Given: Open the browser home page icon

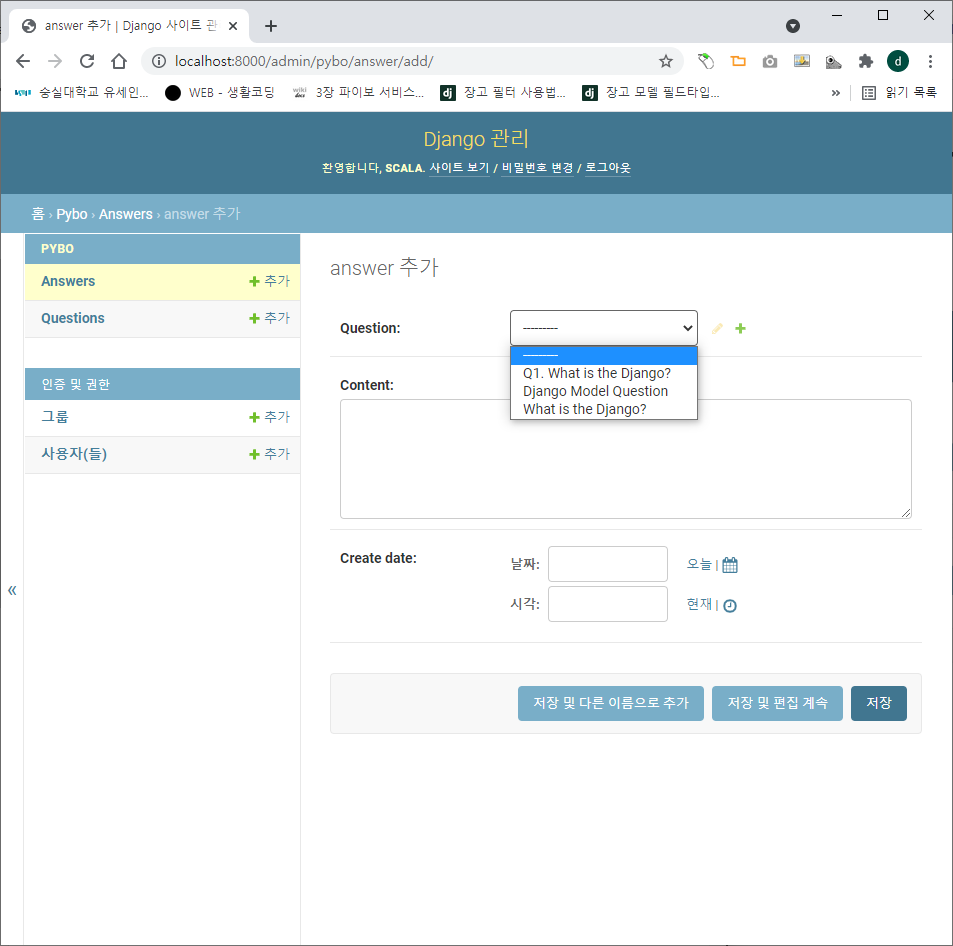Looking at the screenshot, I should tap(119, 61).
